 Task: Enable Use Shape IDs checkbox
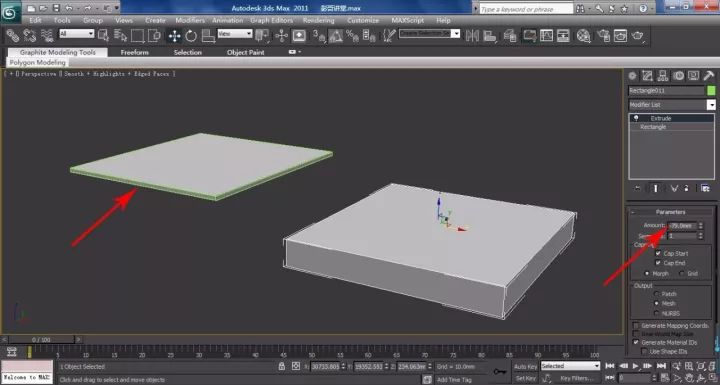coord(644,351)
